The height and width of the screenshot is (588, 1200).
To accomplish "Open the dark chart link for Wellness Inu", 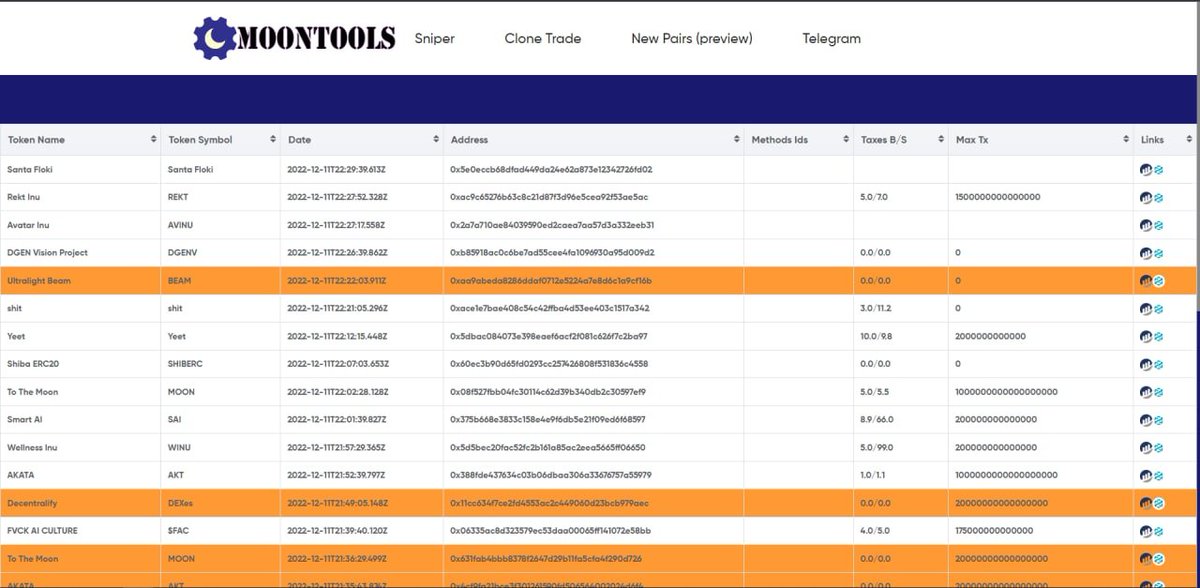I will point(1146,448).
